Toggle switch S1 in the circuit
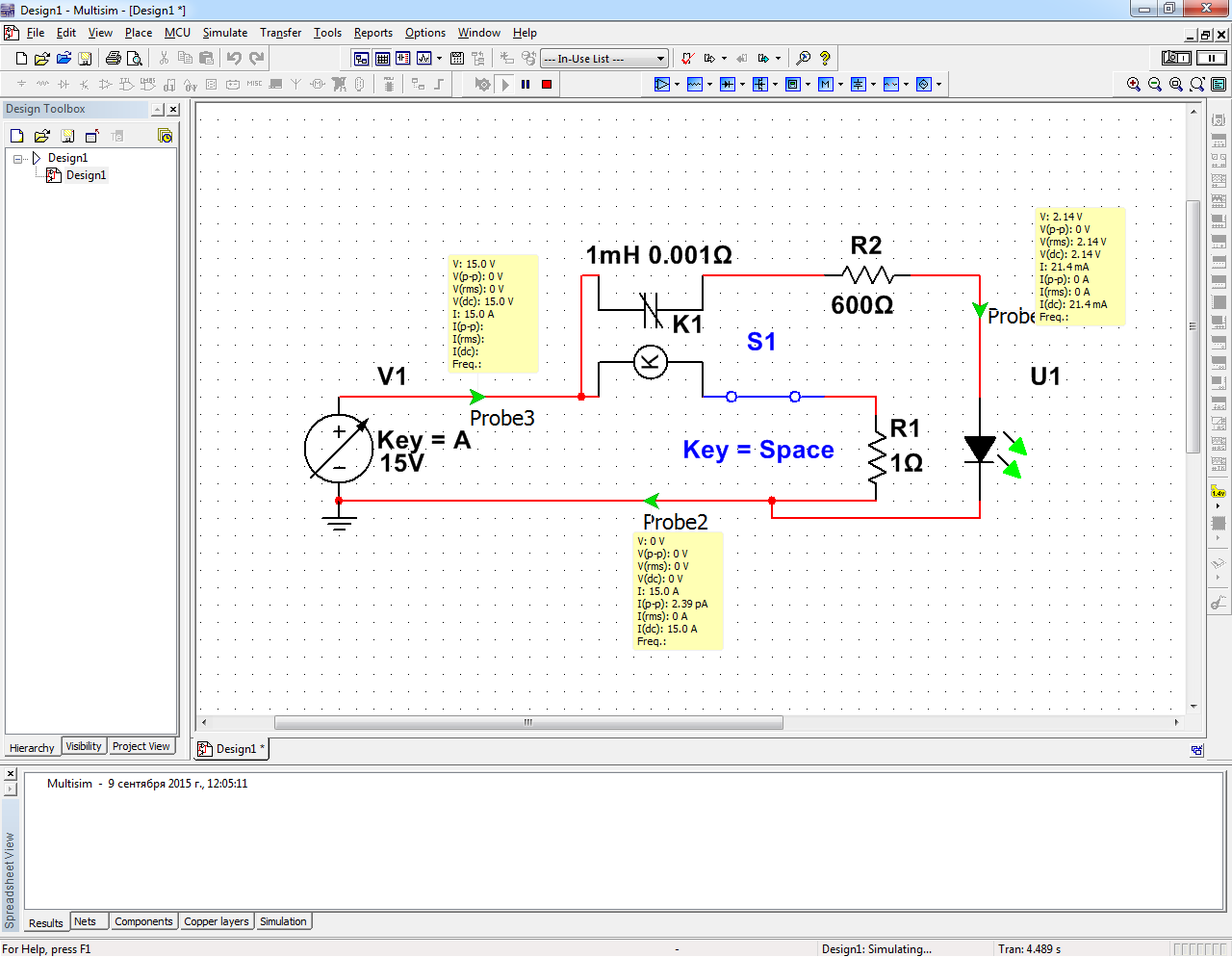 762,396
